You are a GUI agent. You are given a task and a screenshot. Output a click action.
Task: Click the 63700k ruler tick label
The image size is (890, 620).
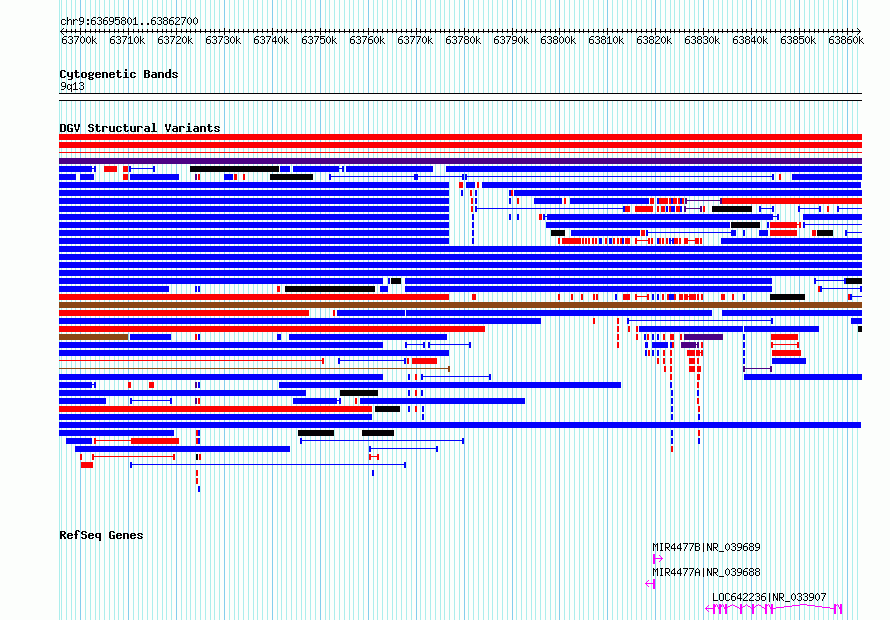(79, 41)
